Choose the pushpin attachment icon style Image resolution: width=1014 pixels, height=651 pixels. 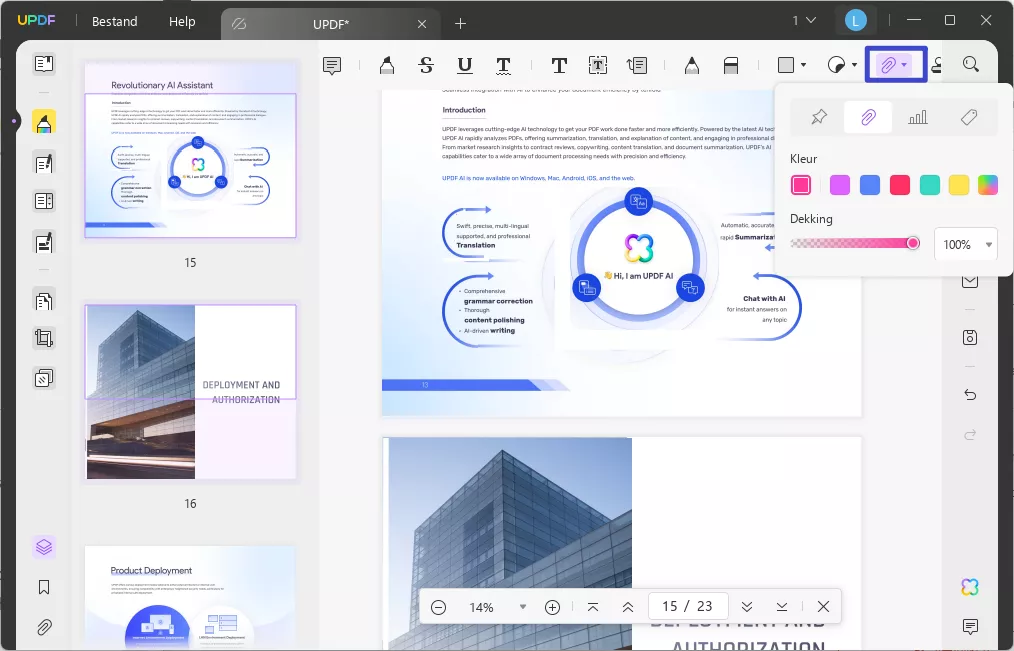coord(819,117)
